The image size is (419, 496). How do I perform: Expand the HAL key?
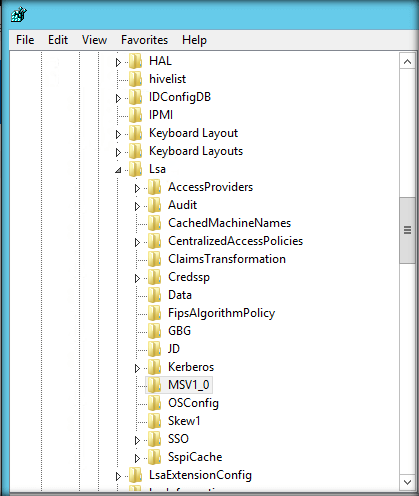[118, 62]
